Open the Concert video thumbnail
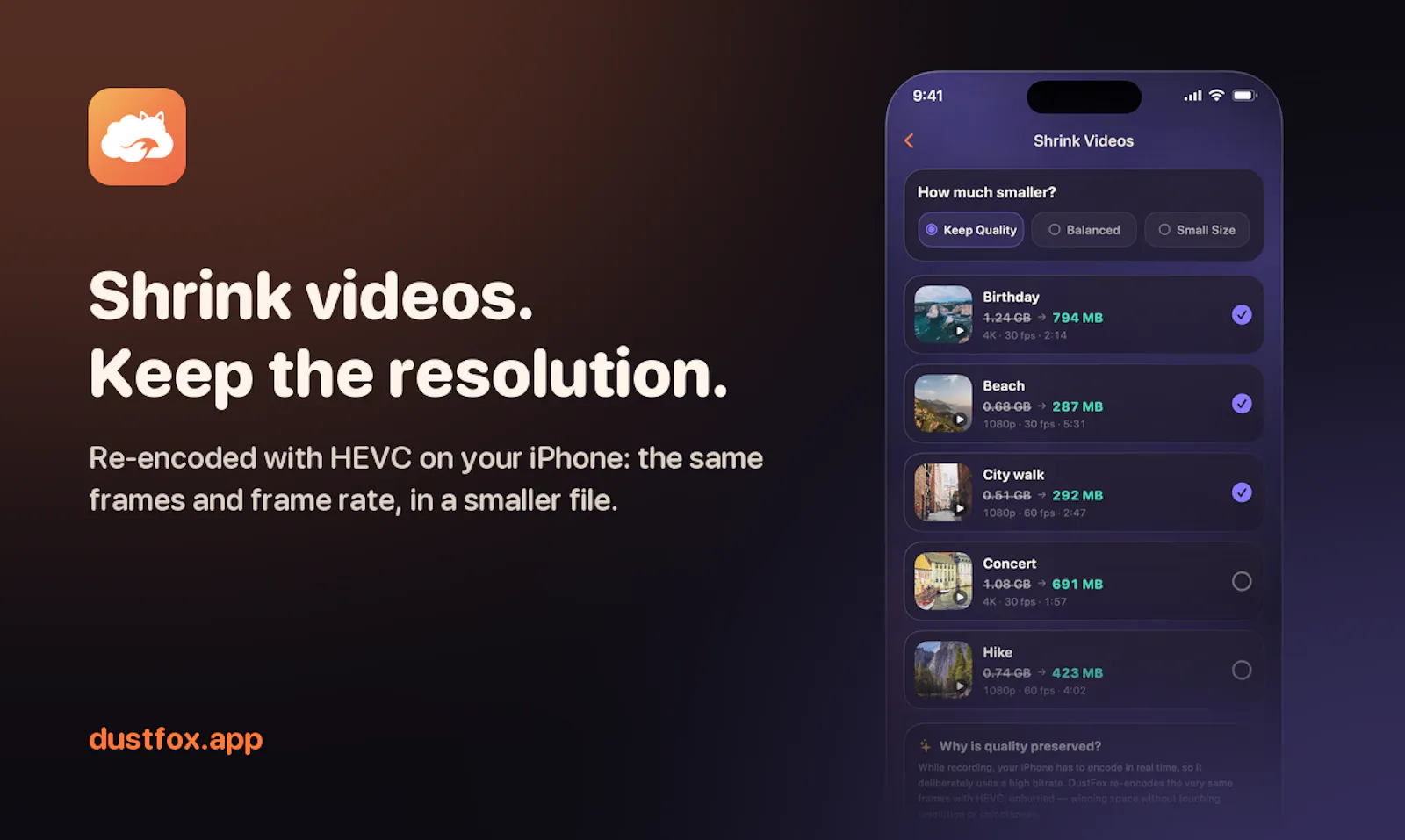This screenshot has width=1405, height=840. coord(943,581)
